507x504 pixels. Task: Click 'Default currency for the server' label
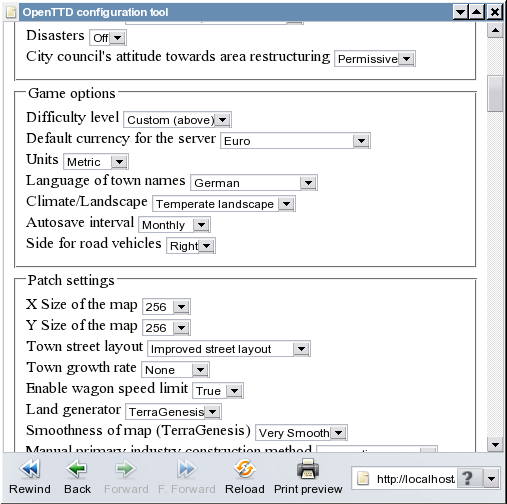(121, 138)
